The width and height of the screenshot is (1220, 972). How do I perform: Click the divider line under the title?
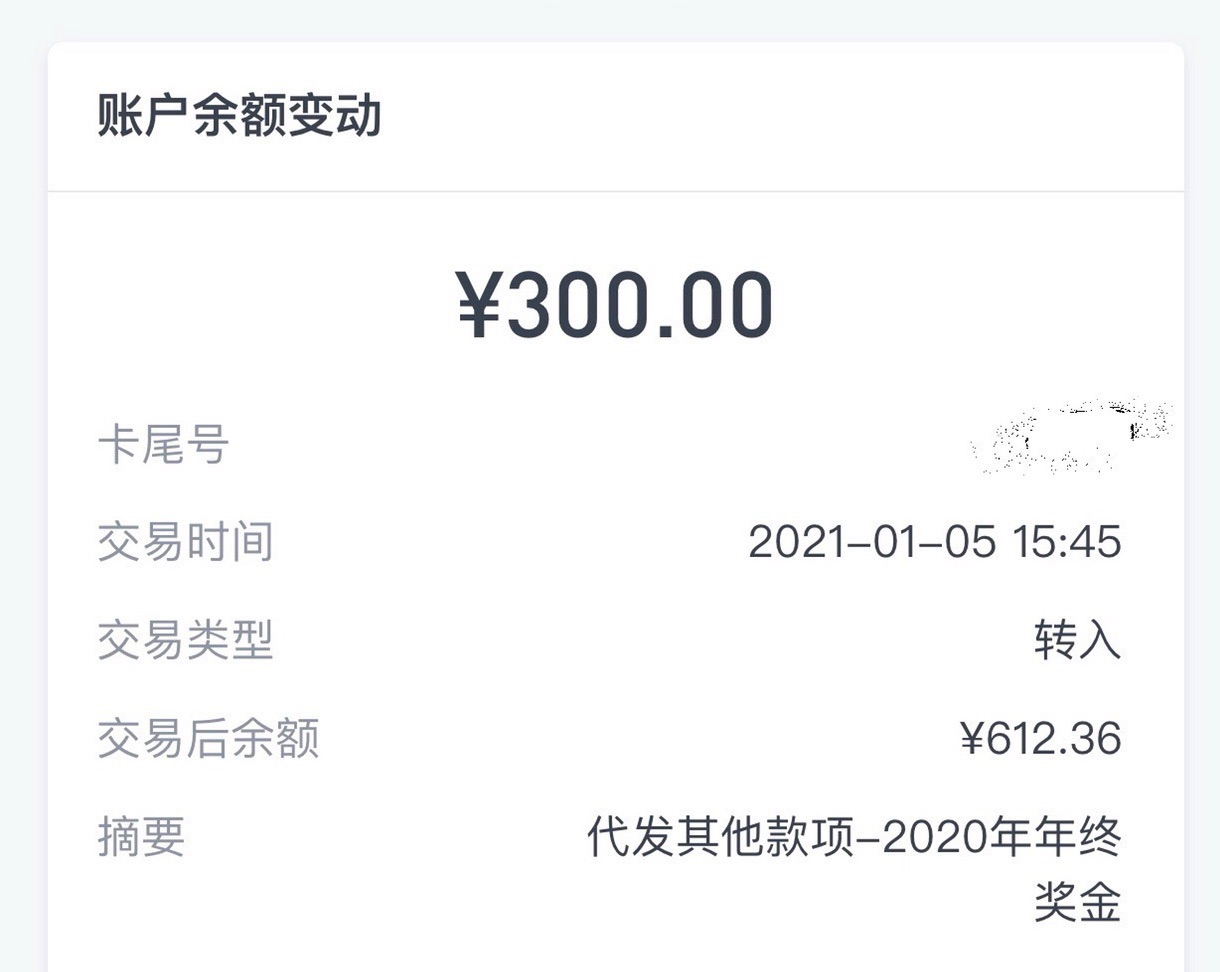(x=615, y=191)
